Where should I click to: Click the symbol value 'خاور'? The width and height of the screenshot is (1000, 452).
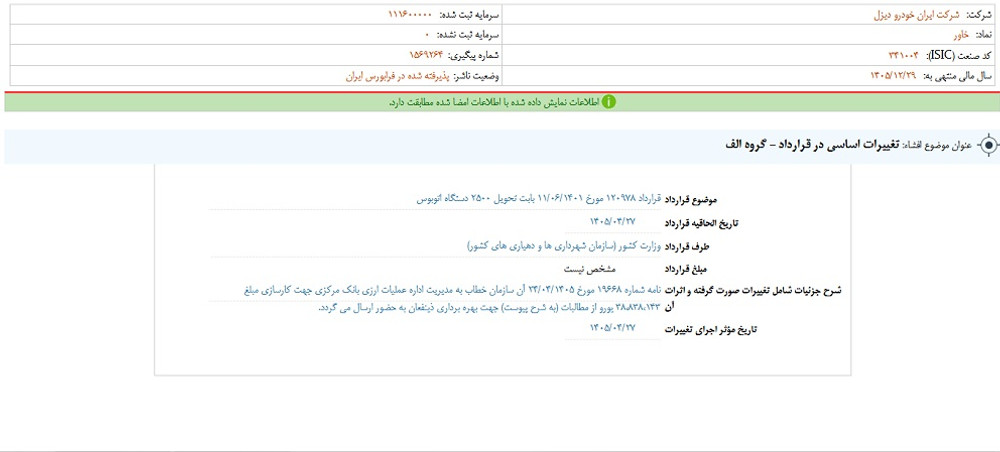(x=959, y=35)
